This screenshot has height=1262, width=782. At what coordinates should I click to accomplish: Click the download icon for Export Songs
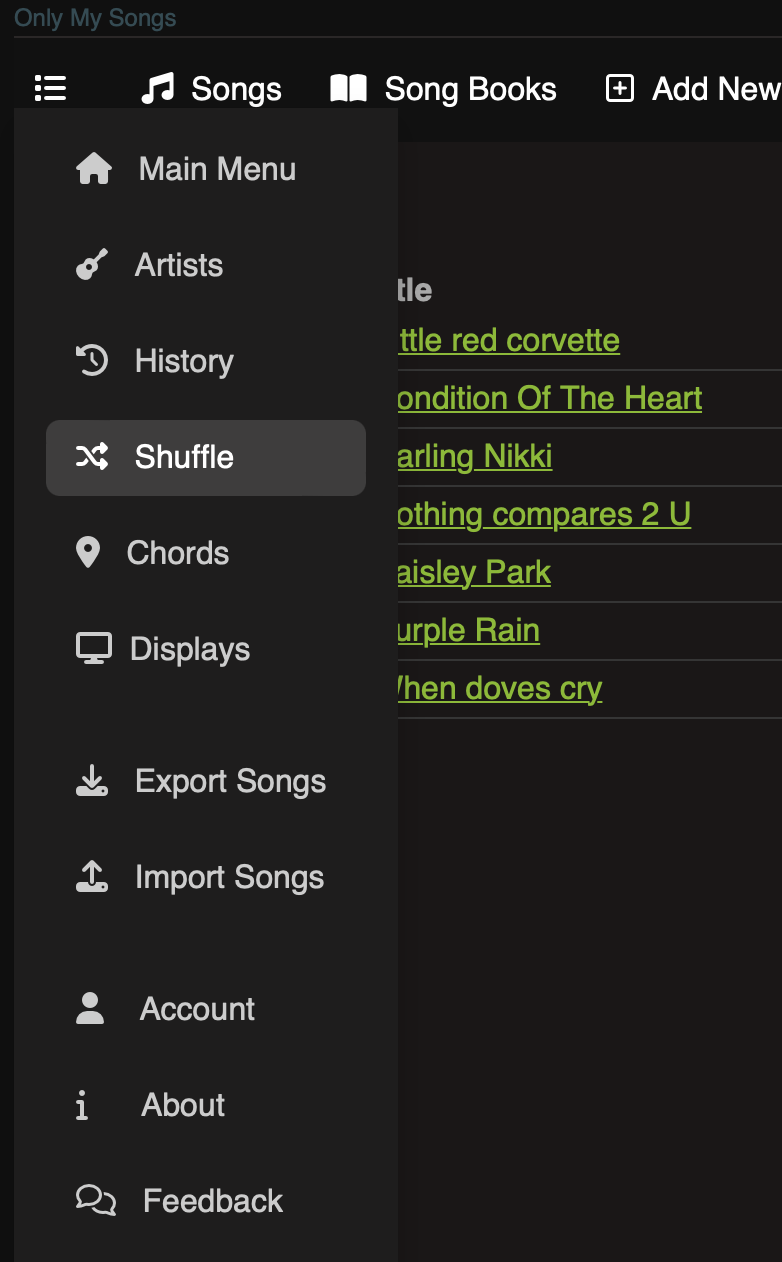pos(92,781)
